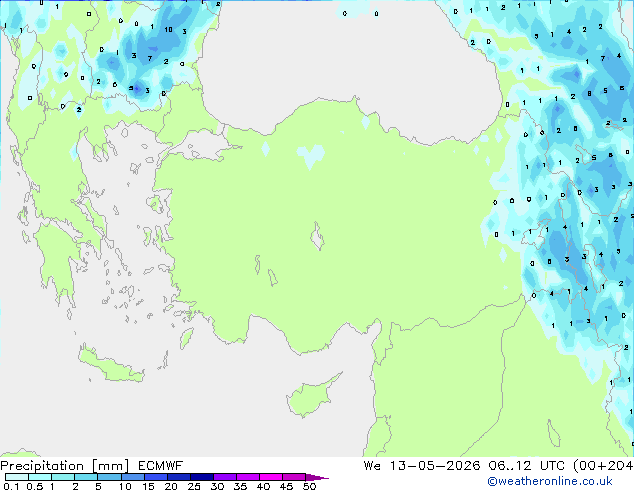This screenshot has height=490, width=634.
Task: Select the 2–5 mm legend color box
Action: tap(86, 477)
